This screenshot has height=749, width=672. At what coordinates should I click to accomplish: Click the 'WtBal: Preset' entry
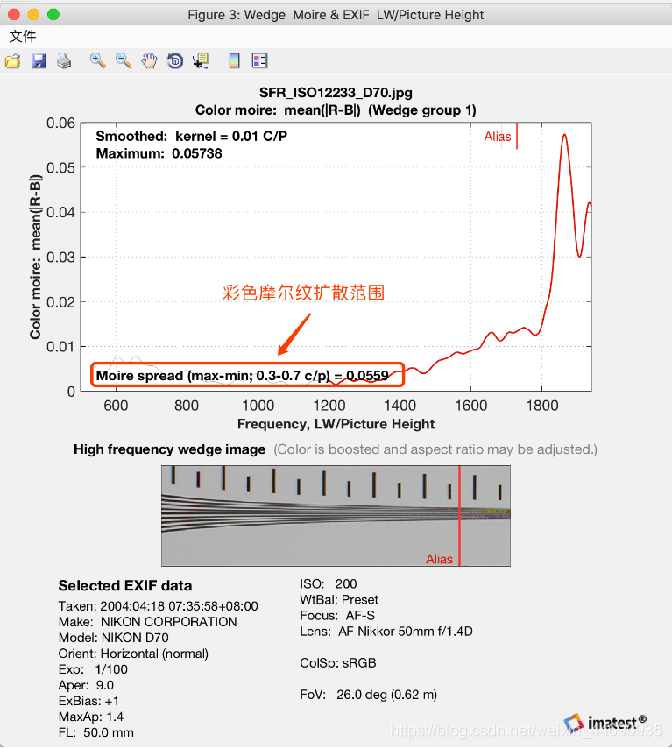coord(339,600)
